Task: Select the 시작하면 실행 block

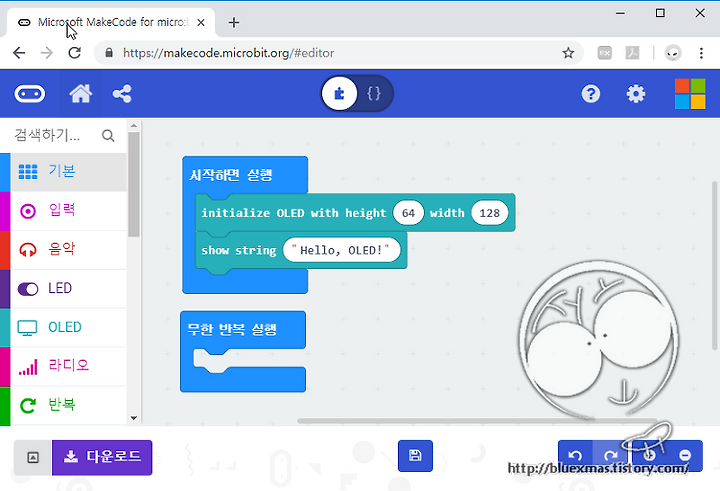Action: [x=231, y=175]
